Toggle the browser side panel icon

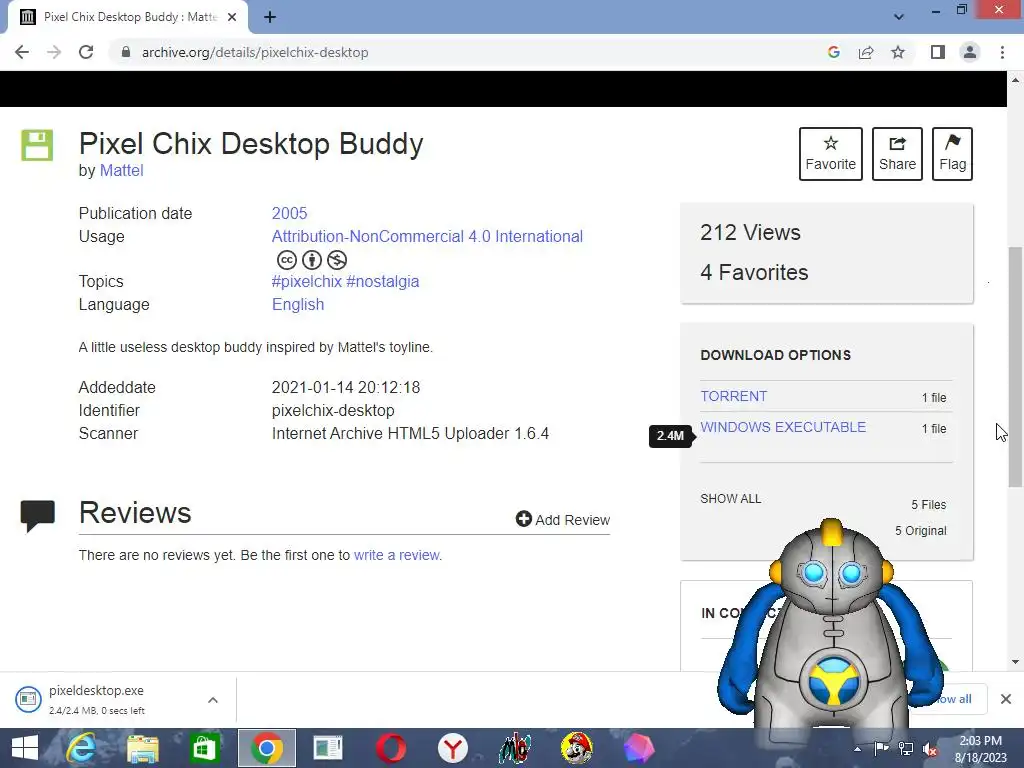(x=938, y=52)
